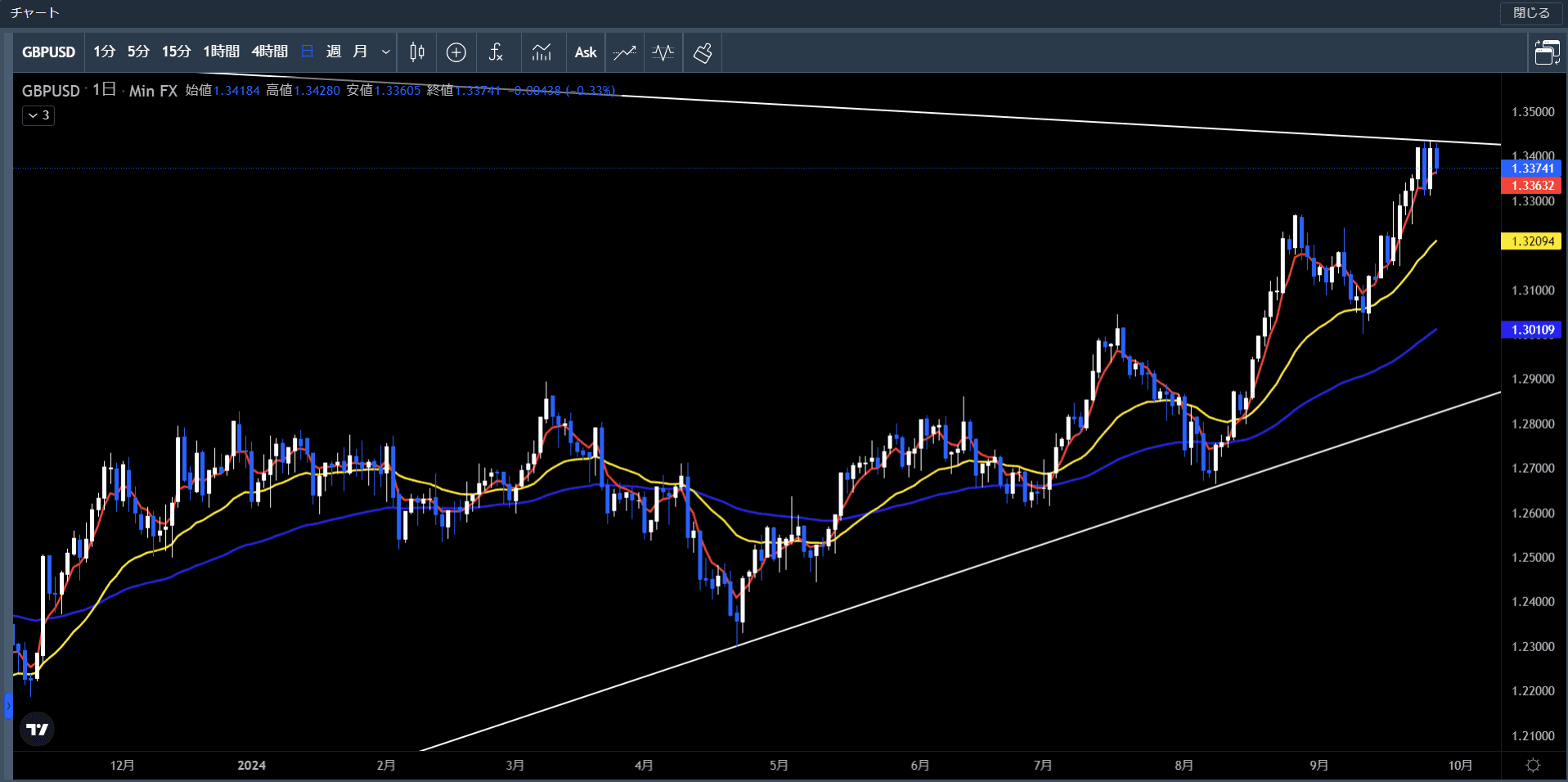Switch to the 5分 timeframe
The width and height of the screenshot is (1568, 782).
[138, 52]
